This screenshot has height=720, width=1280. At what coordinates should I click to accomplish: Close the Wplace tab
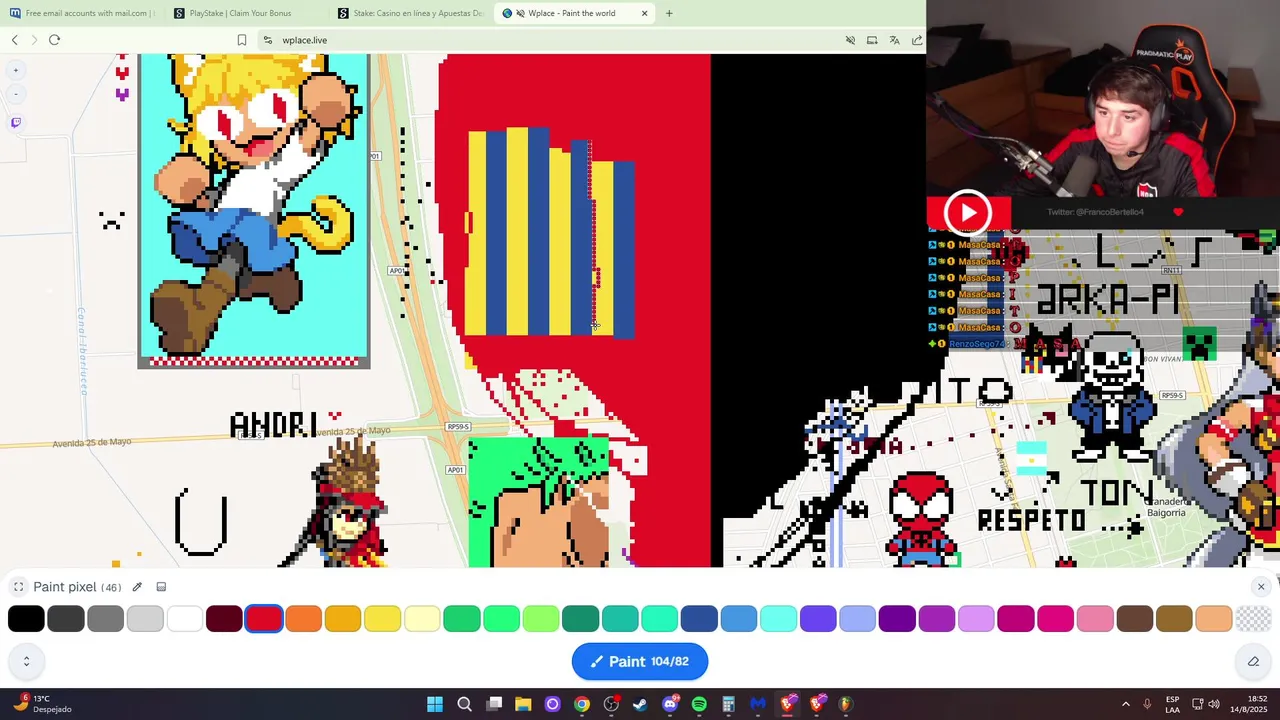(x=644, y=13)
